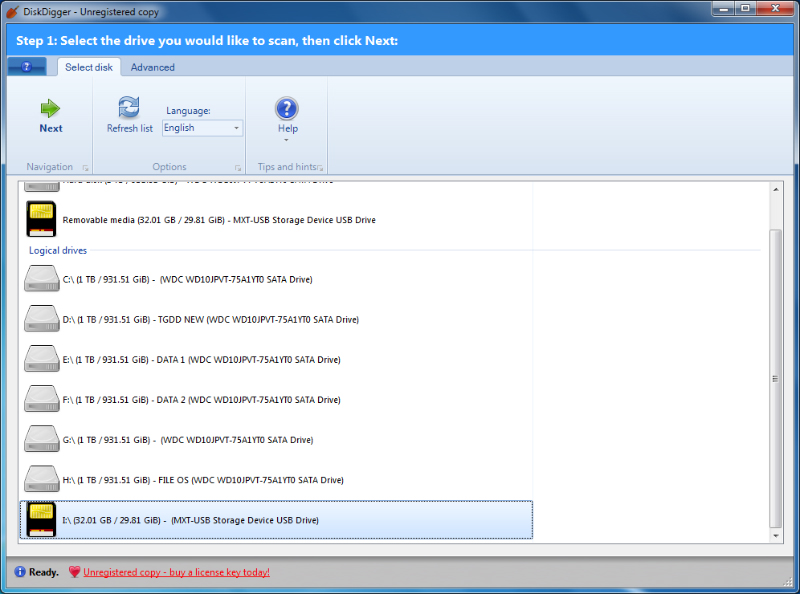This screenshot has width=800, height=594.
Task: Select C:\ 1 TB WDC SATA Drive text
Action: pyautogui.click(x=187, y=279)
